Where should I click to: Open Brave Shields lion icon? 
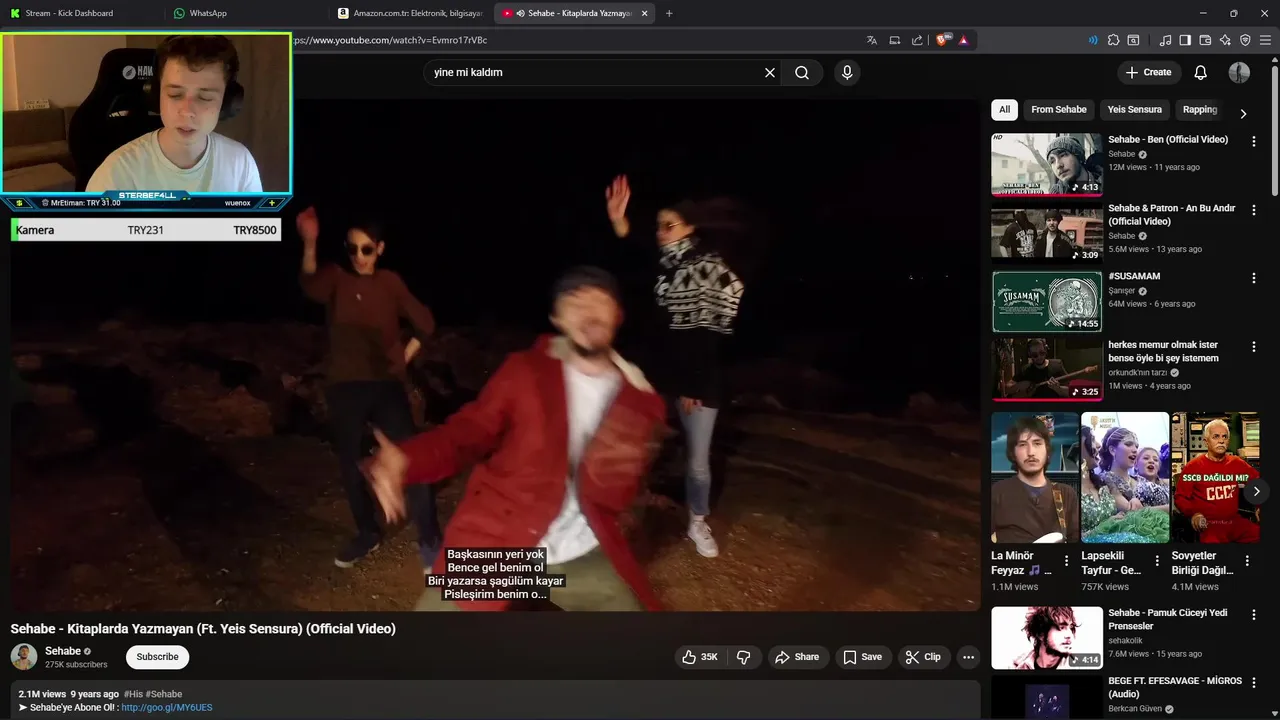click(x=943, y=40)
